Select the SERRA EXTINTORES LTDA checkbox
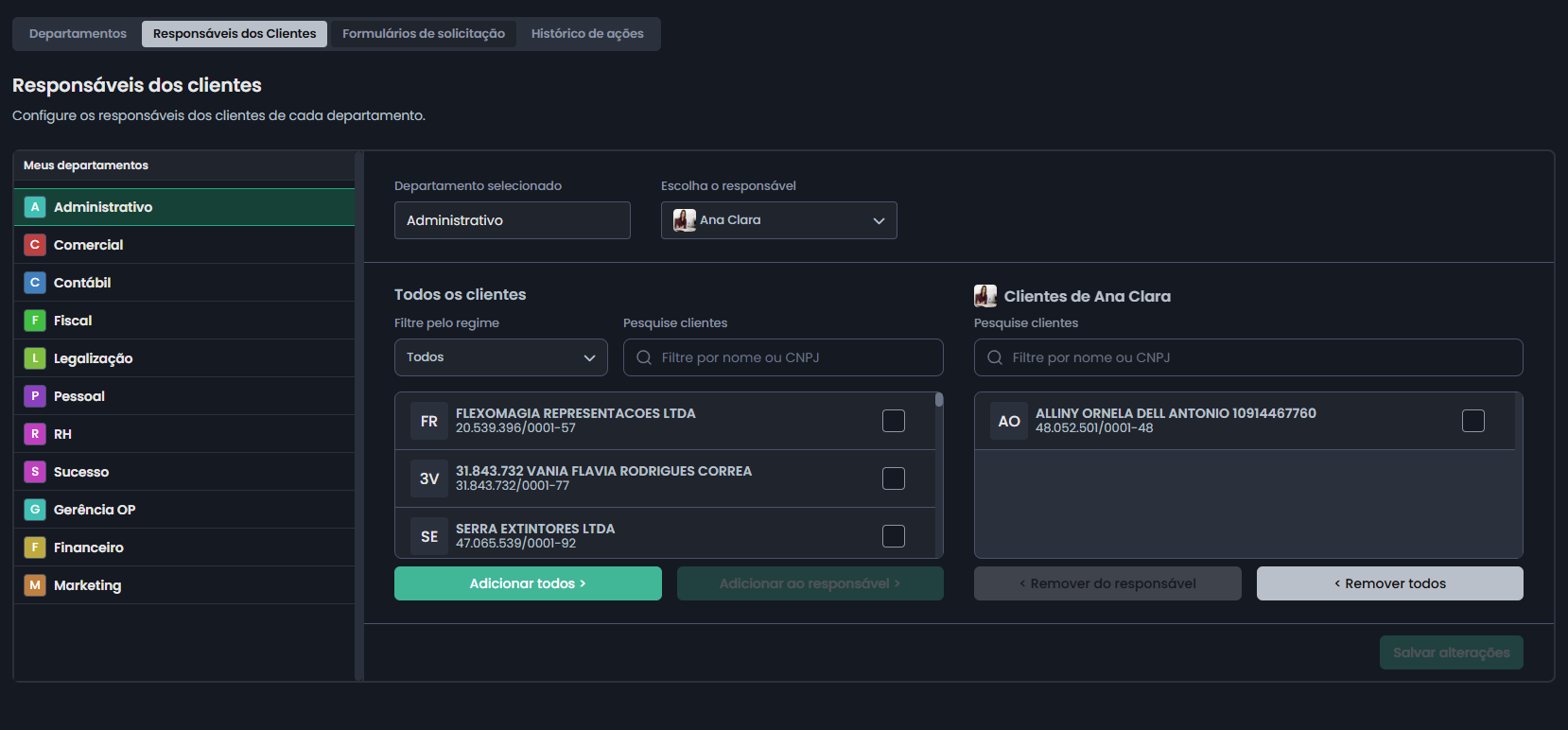 (893, 536)
